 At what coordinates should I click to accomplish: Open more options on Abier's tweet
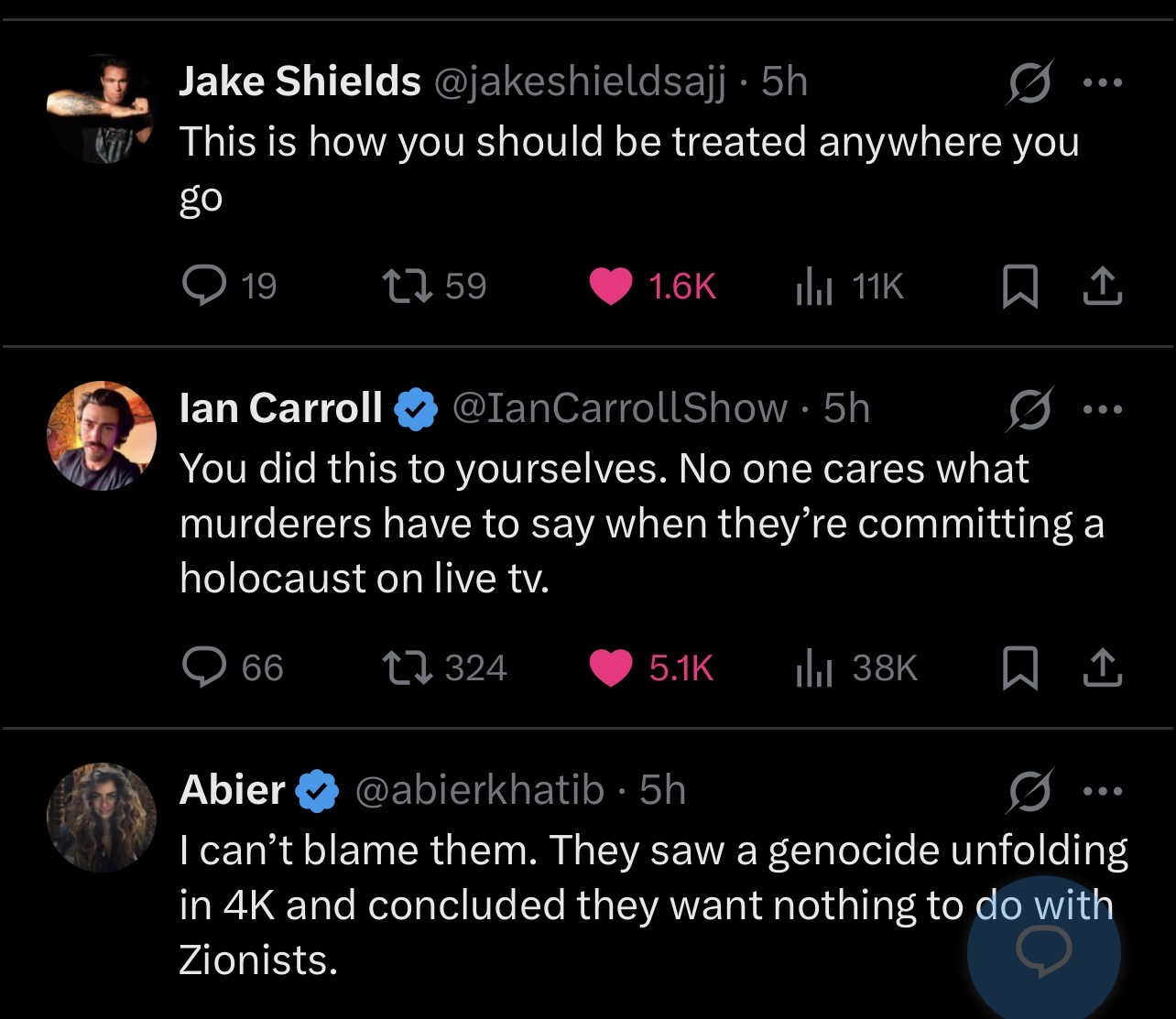(x=1102, y=790)
